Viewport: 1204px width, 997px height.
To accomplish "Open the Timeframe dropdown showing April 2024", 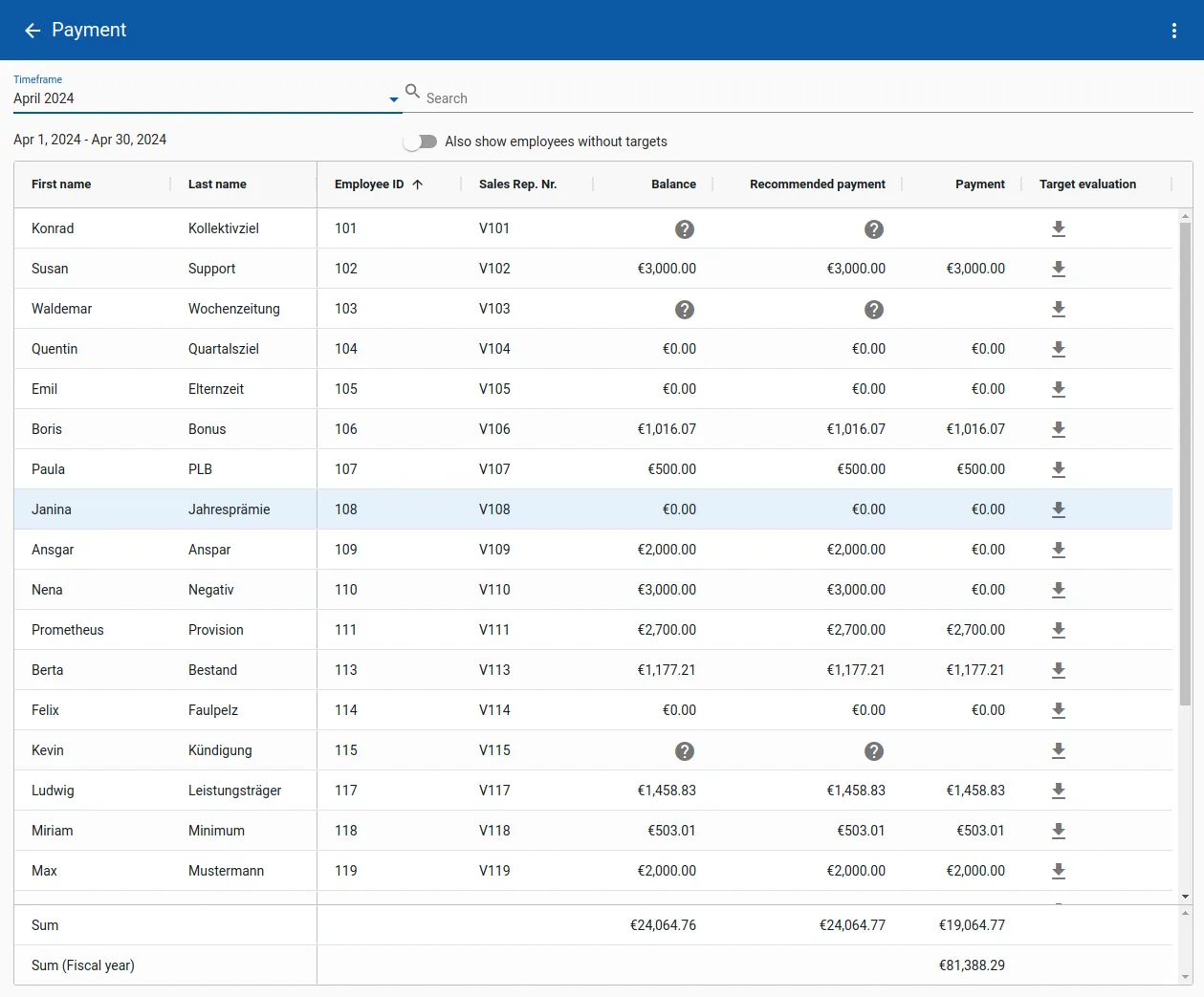I will coord(206,98).
